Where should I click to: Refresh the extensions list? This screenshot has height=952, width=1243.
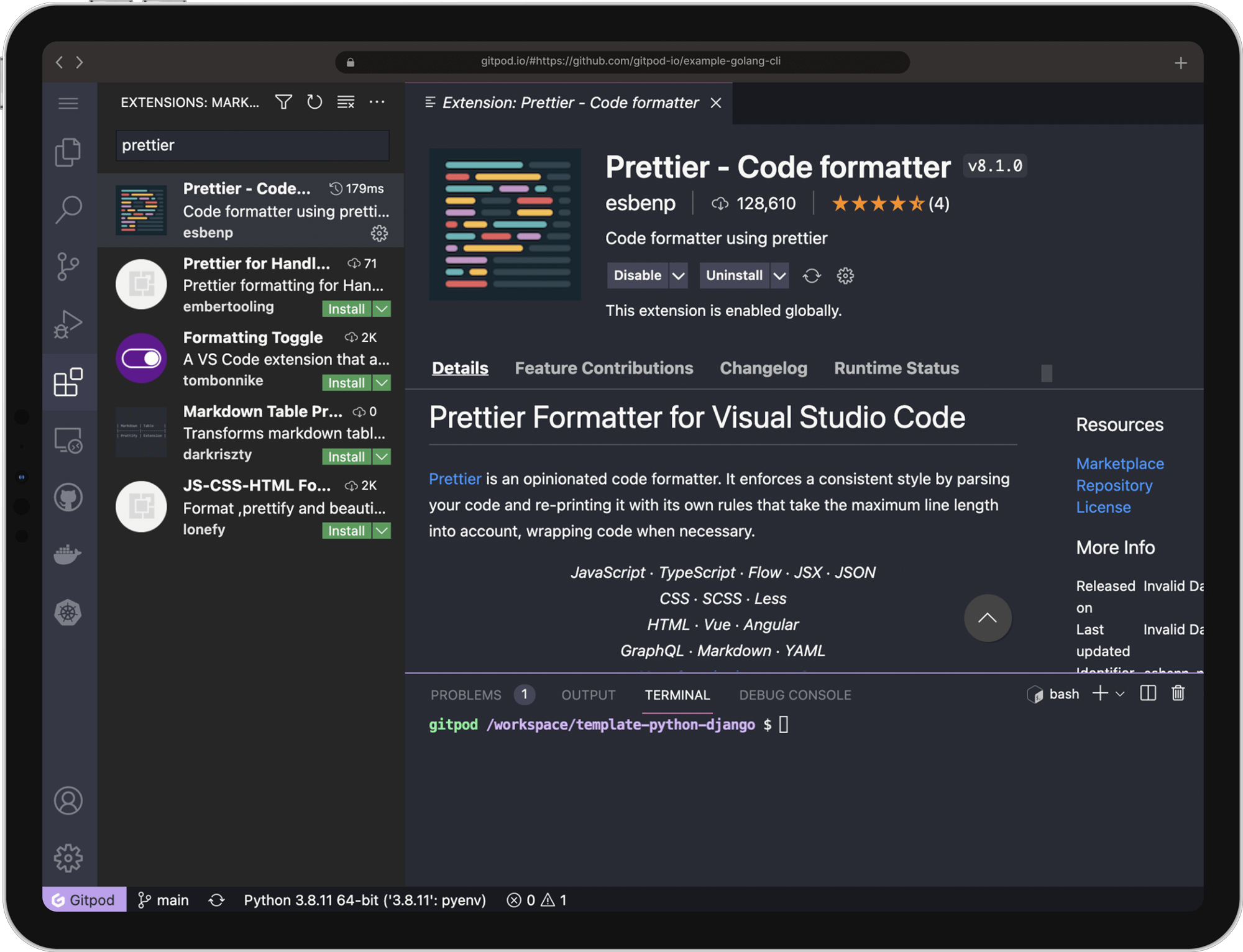point(314,102)
